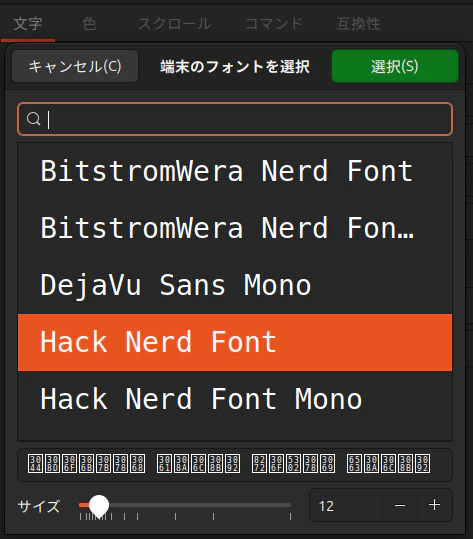Click the magnifier icon in search box
Viewport: 473px width, 539px height.
[x=33, y=119]
